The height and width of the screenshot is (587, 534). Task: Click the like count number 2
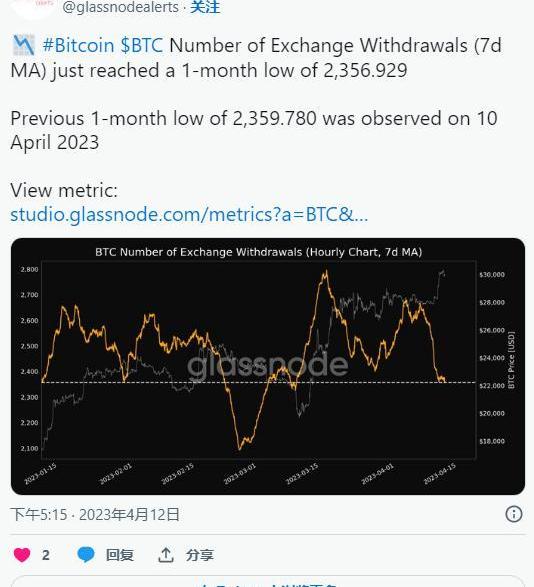[46, 555]
